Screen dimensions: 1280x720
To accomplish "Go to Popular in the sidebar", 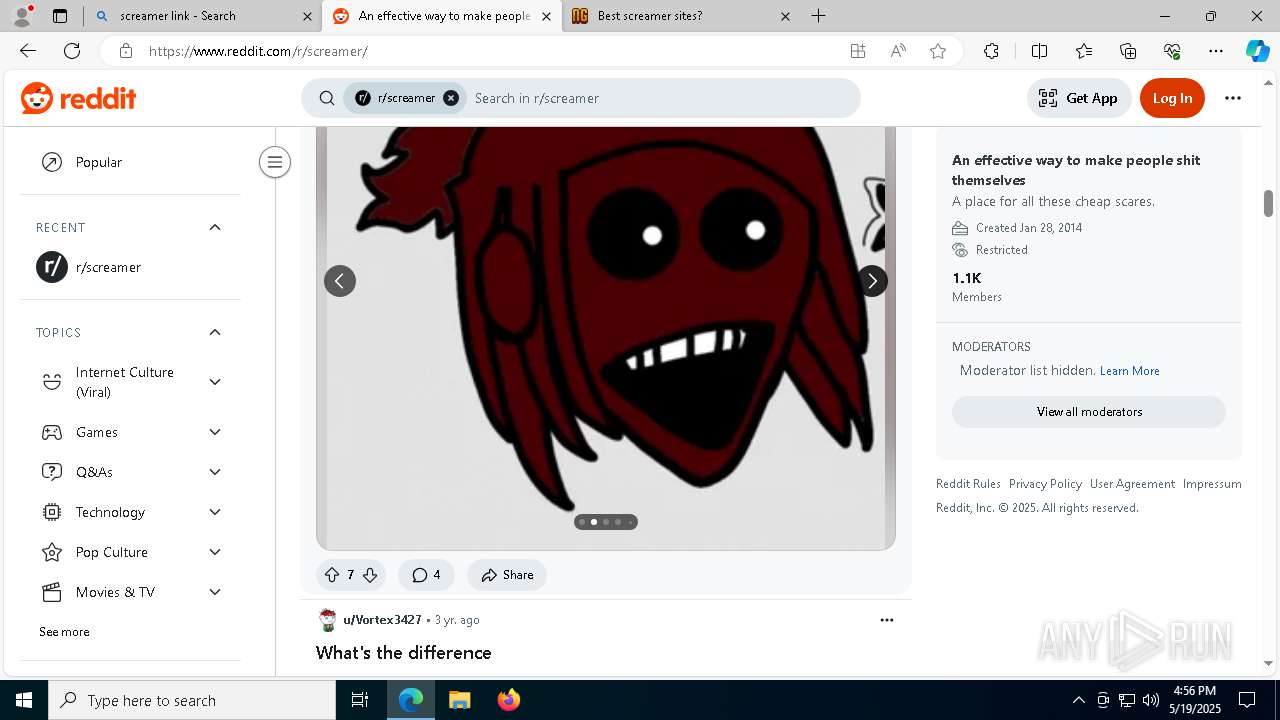I will click(x=130, y=162).
